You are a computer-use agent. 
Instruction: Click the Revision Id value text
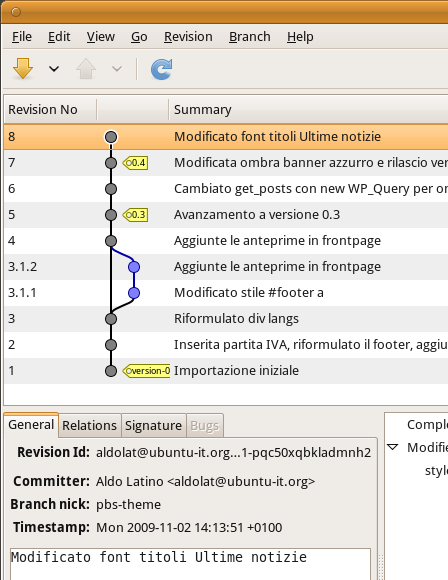(x=233, y=452)
